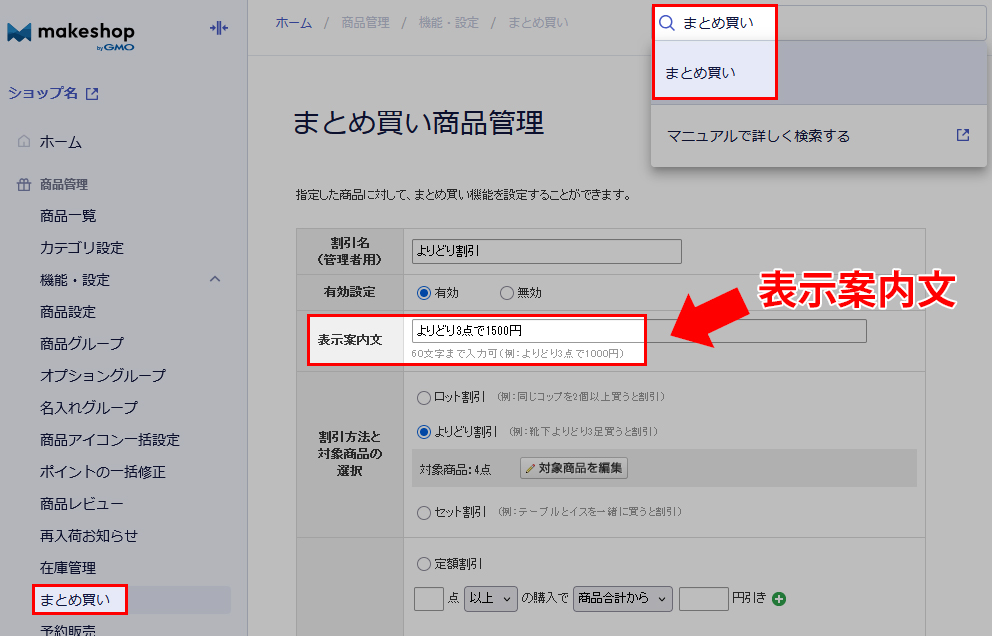992x636 pixels.
Task: Open the 以上 dropdown
Action: click(491, 598)
